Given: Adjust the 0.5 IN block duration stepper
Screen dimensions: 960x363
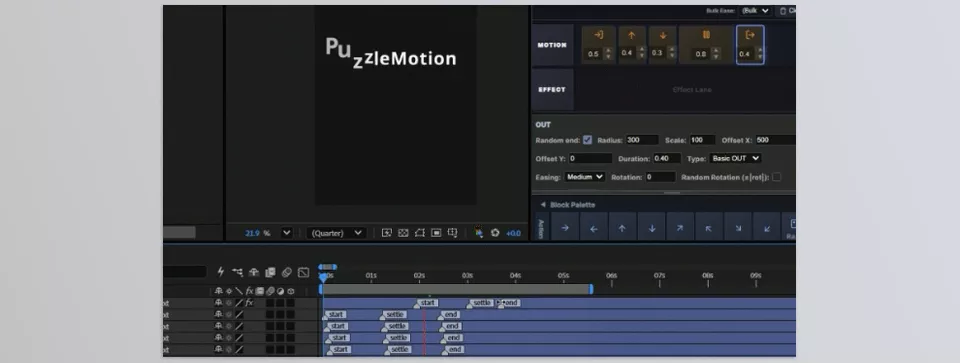Looking at the screenshot, I should point(608,53).
